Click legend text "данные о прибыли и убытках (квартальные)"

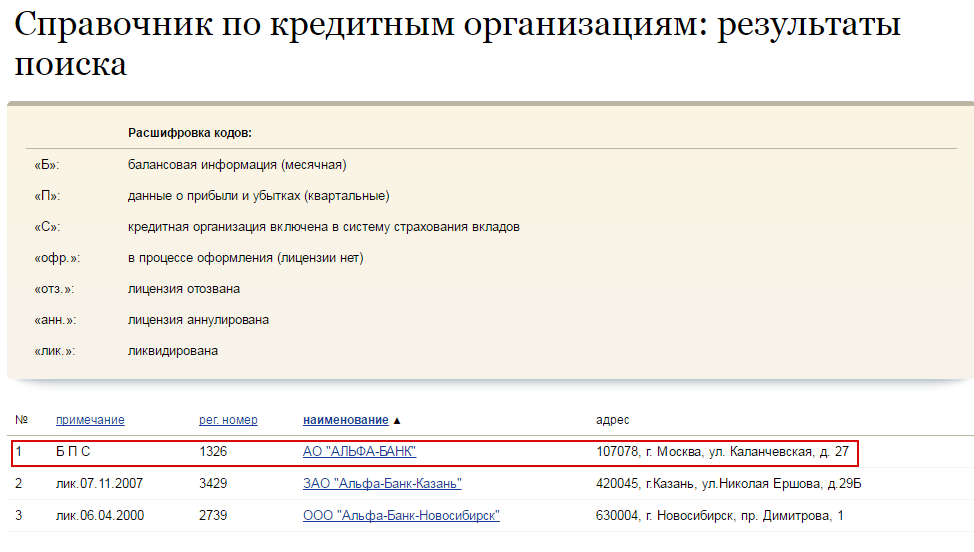pyautogui.click(x=258, y=196)
